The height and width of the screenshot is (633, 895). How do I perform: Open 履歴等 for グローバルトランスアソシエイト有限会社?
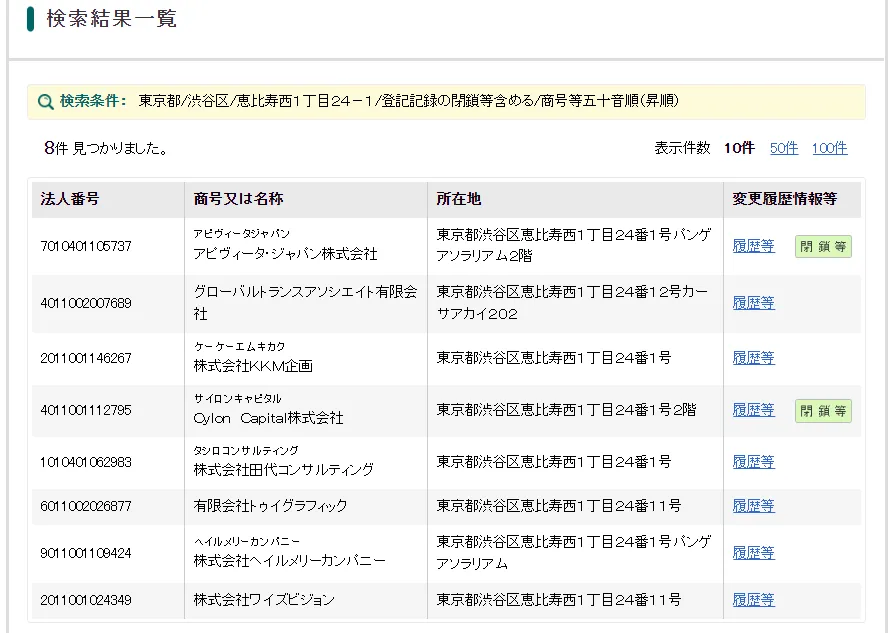click(753, 303)
